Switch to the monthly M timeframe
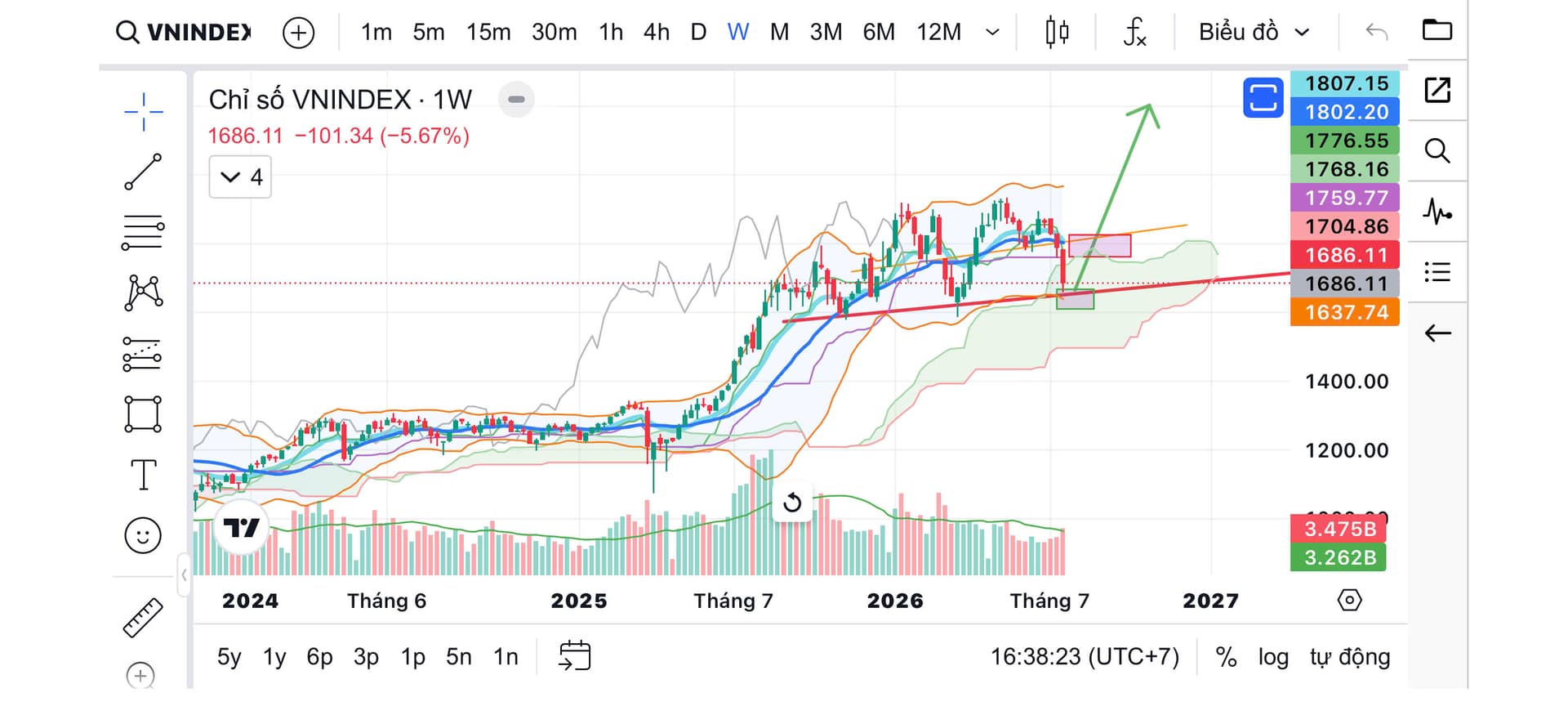1568x724 pixels. (780, 32)
